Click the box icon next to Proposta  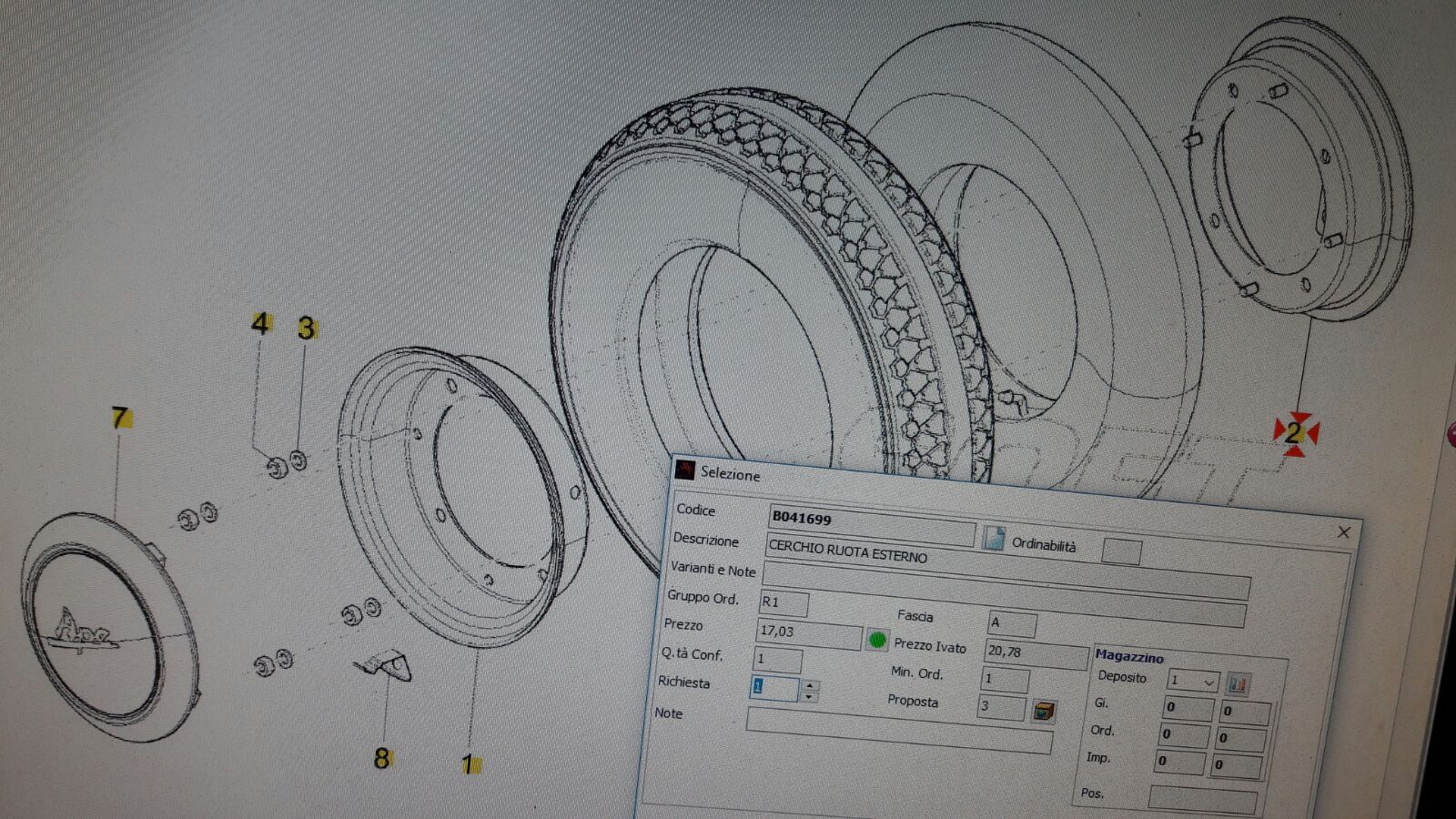(1045, 711)
